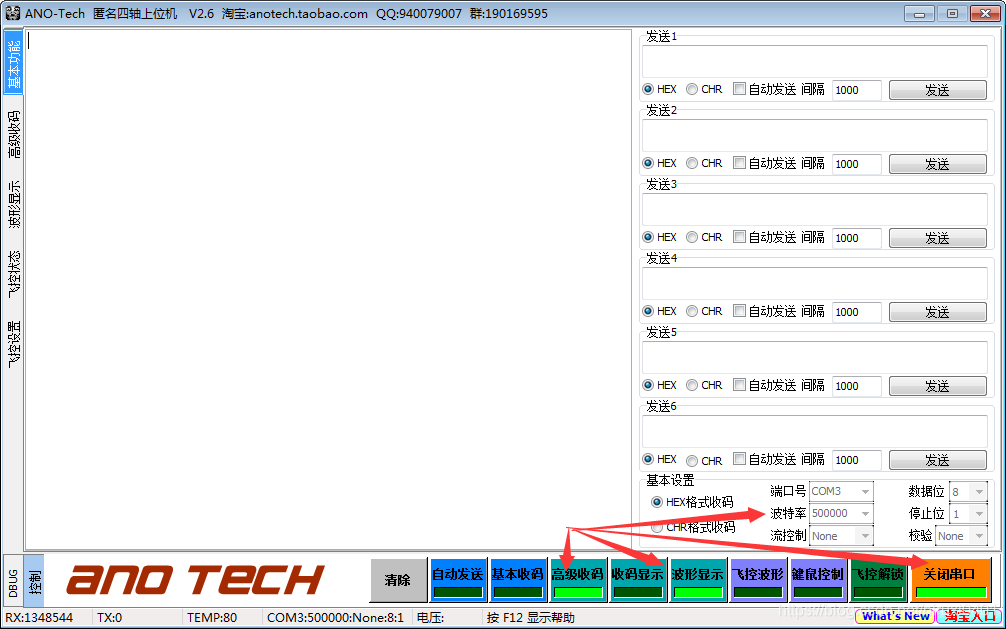Screen dimensions: 1006x629
Task: Click into the 发送1 text box
Action: pyautogui.click(x=814, y=61)
